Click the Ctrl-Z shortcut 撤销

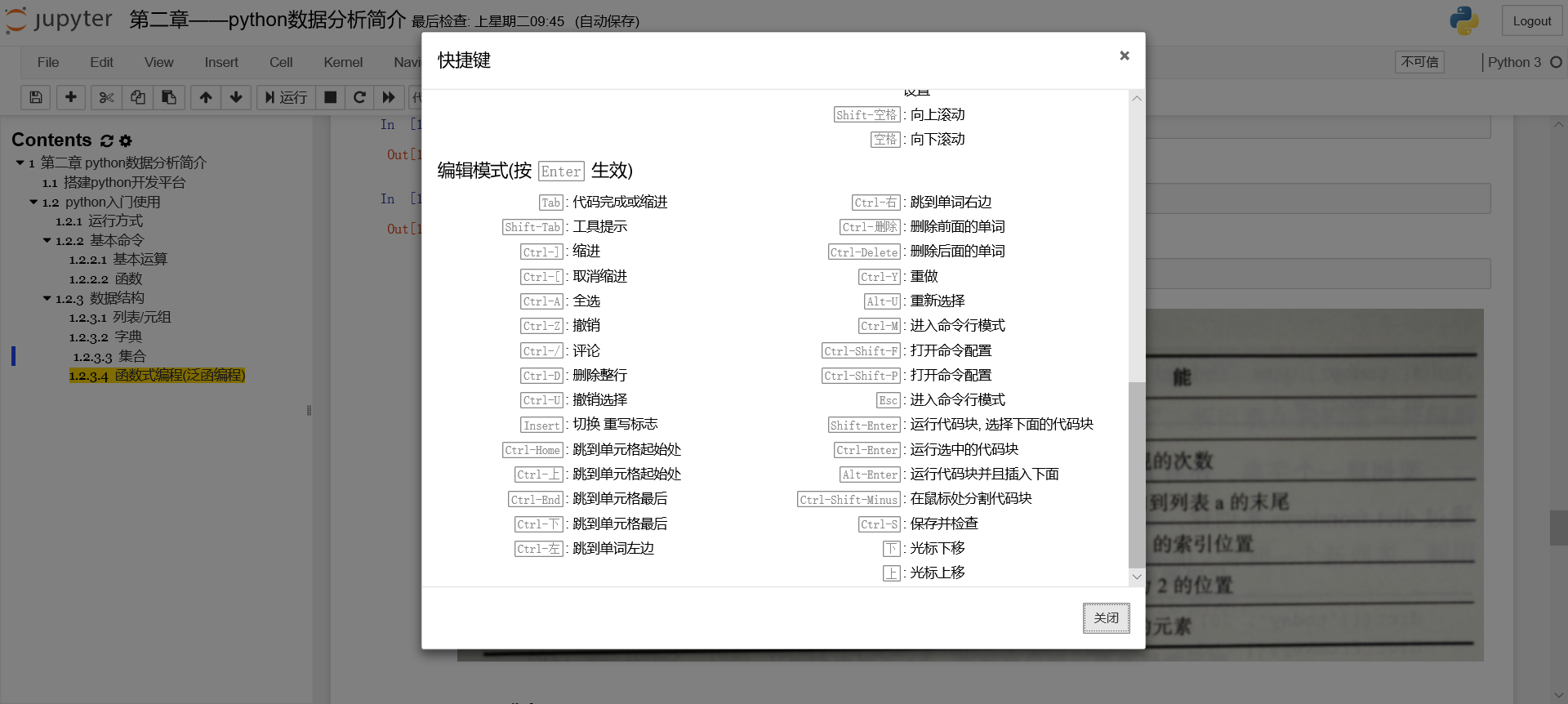pos(560,326)
